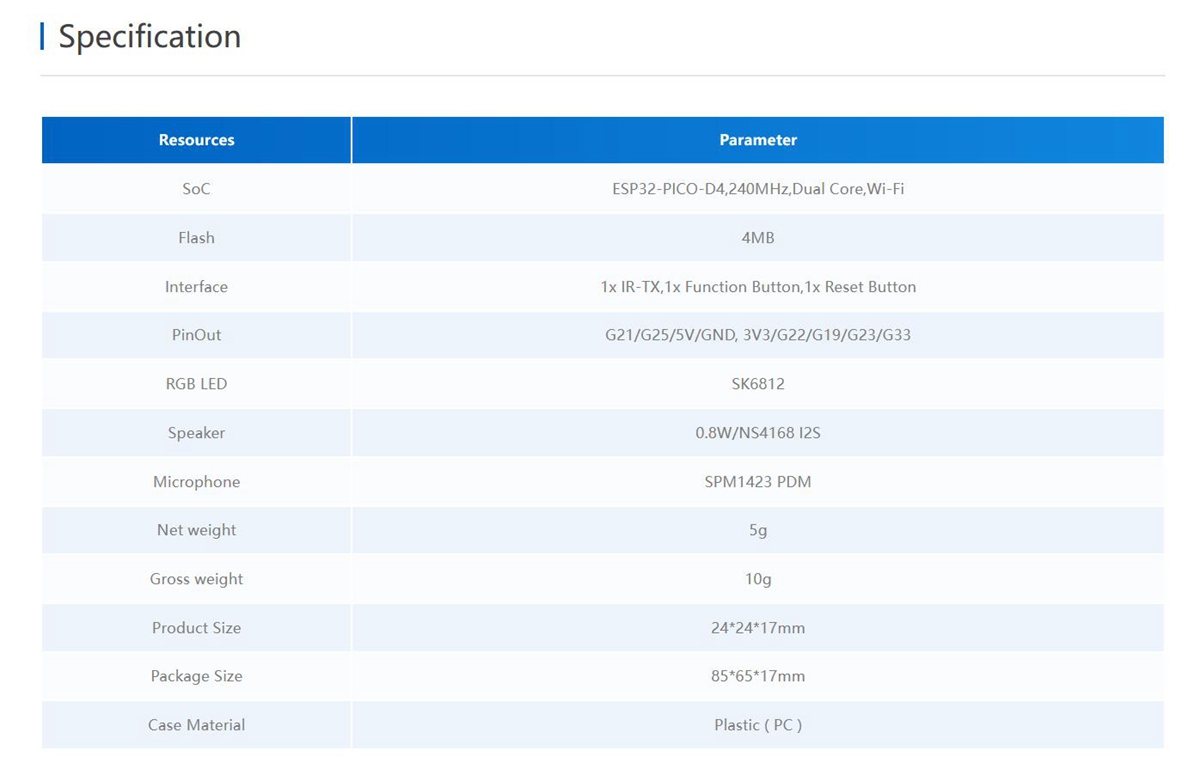Select the PinOut row label

(x=196, y=335)
